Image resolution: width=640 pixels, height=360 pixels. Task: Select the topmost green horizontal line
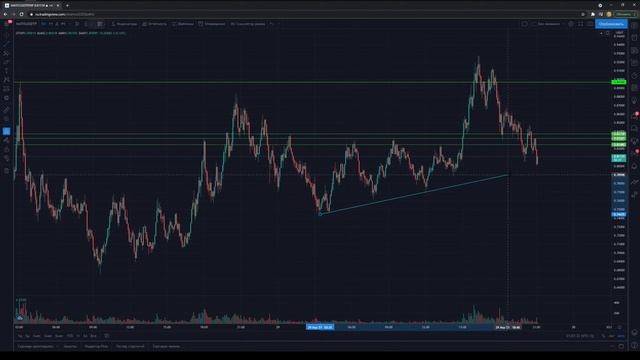pos(312,82)
